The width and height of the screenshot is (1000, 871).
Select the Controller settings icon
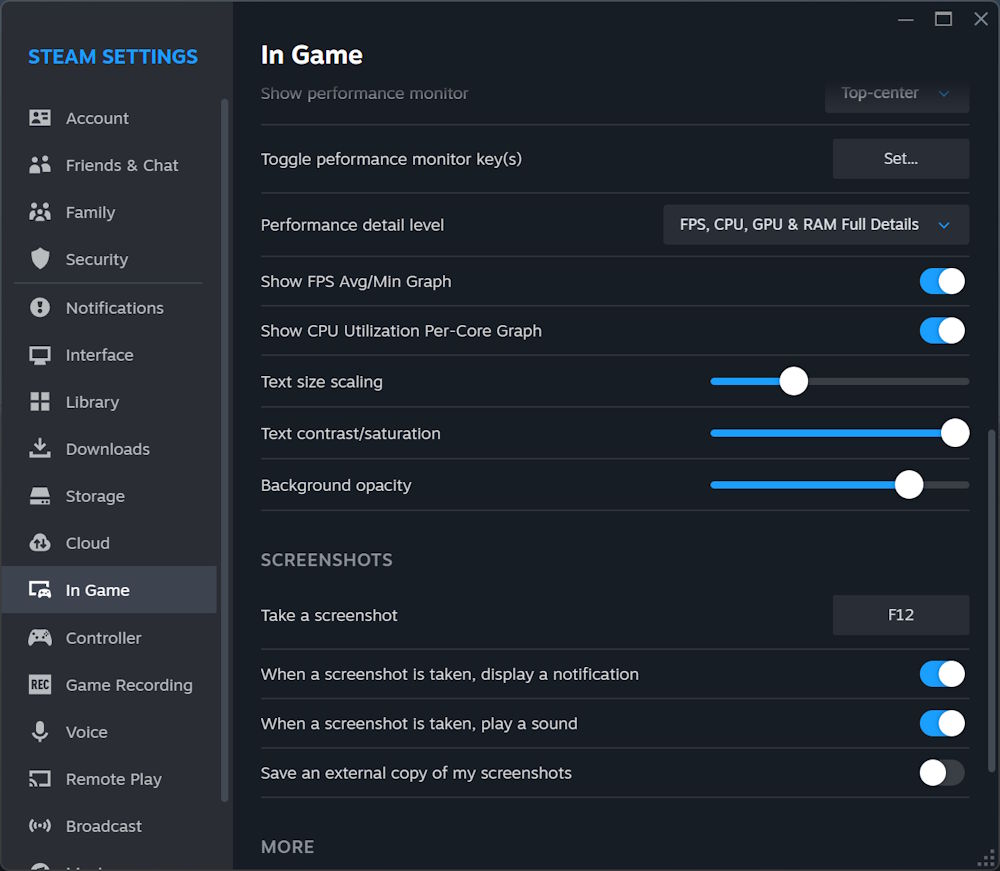point(39,637)
